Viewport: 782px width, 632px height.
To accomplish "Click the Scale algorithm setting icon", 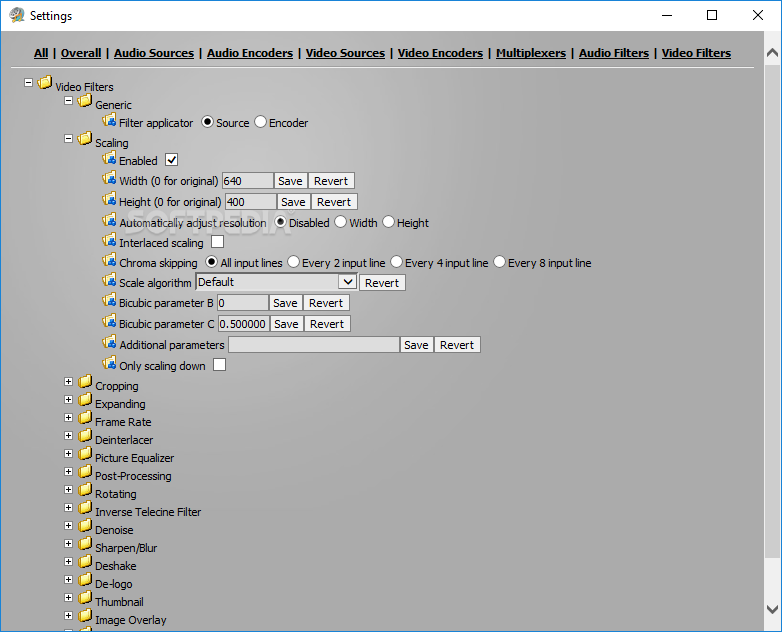I will click(109, 280).
